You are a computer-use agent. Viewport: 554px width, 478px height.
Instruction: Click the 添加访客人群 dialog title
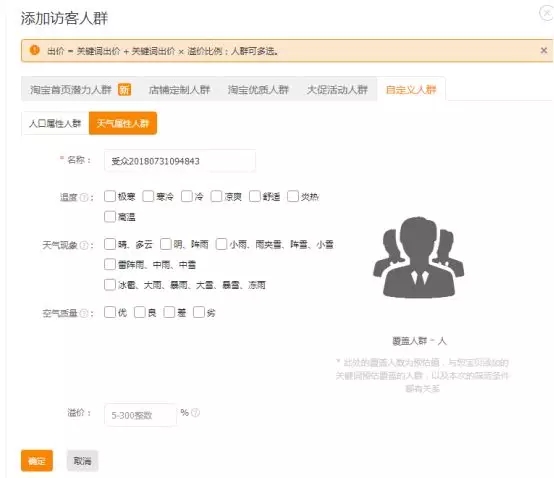click(64, 18)
